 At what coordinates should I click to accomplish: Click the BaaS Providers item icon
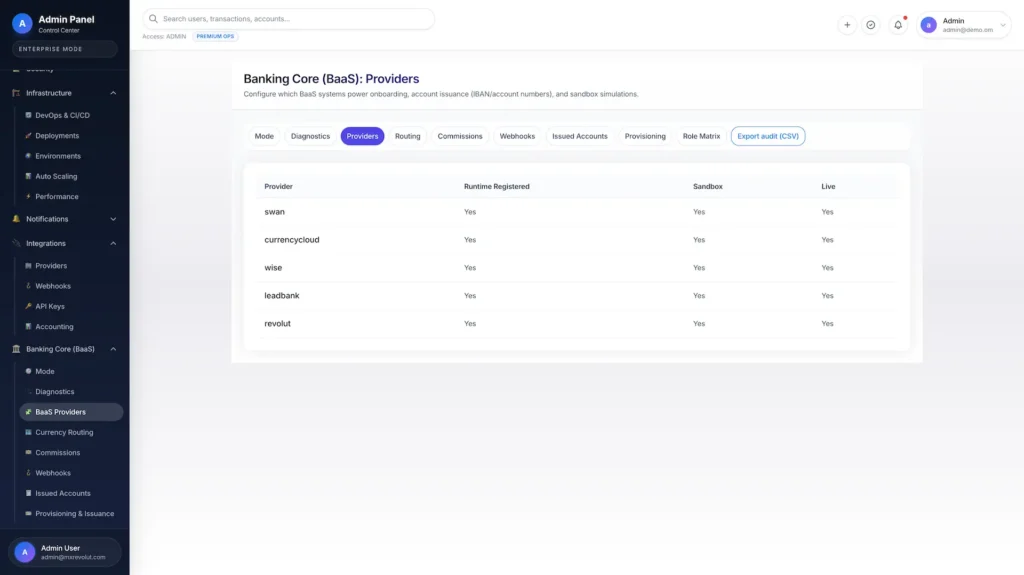click(x=28, y=412)
